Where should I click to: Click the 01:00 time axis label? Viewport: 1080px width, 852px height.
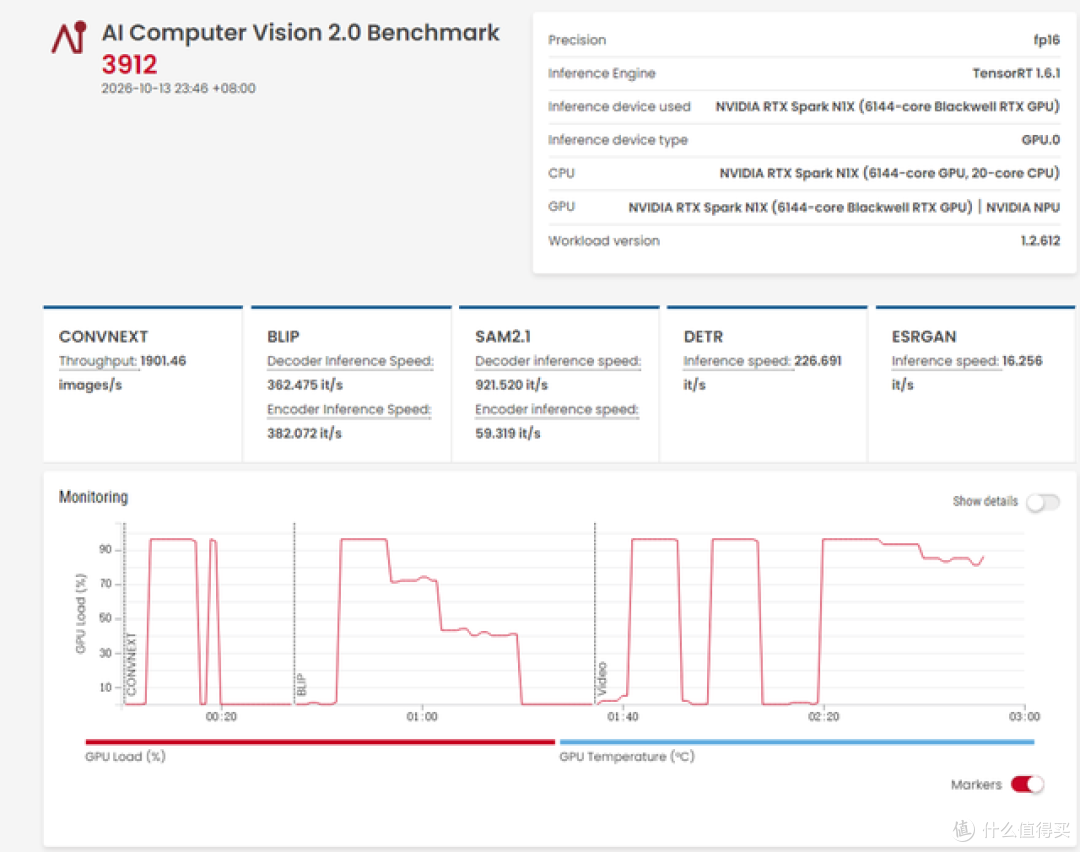(422, 717)
